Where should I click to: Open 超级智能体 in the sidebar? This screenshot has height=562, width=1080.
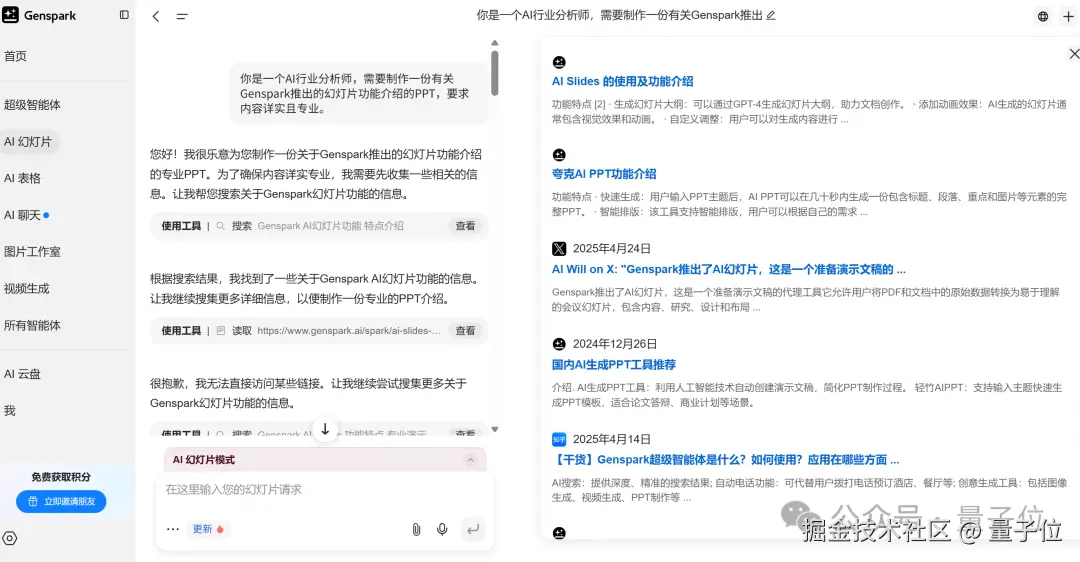point(32,105)
